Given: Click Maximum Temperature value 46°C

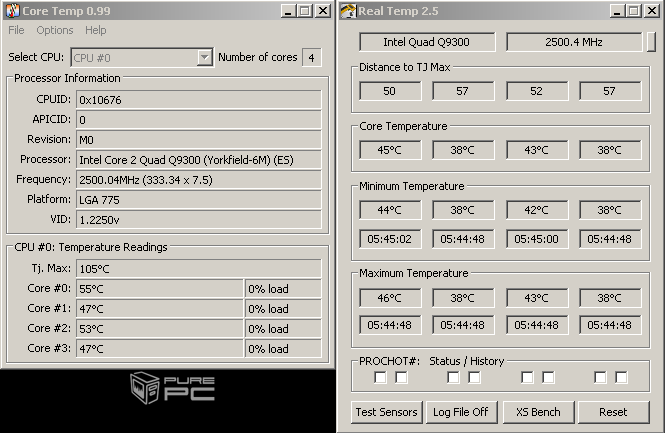Looking at the screenshot, I should 390,298.
